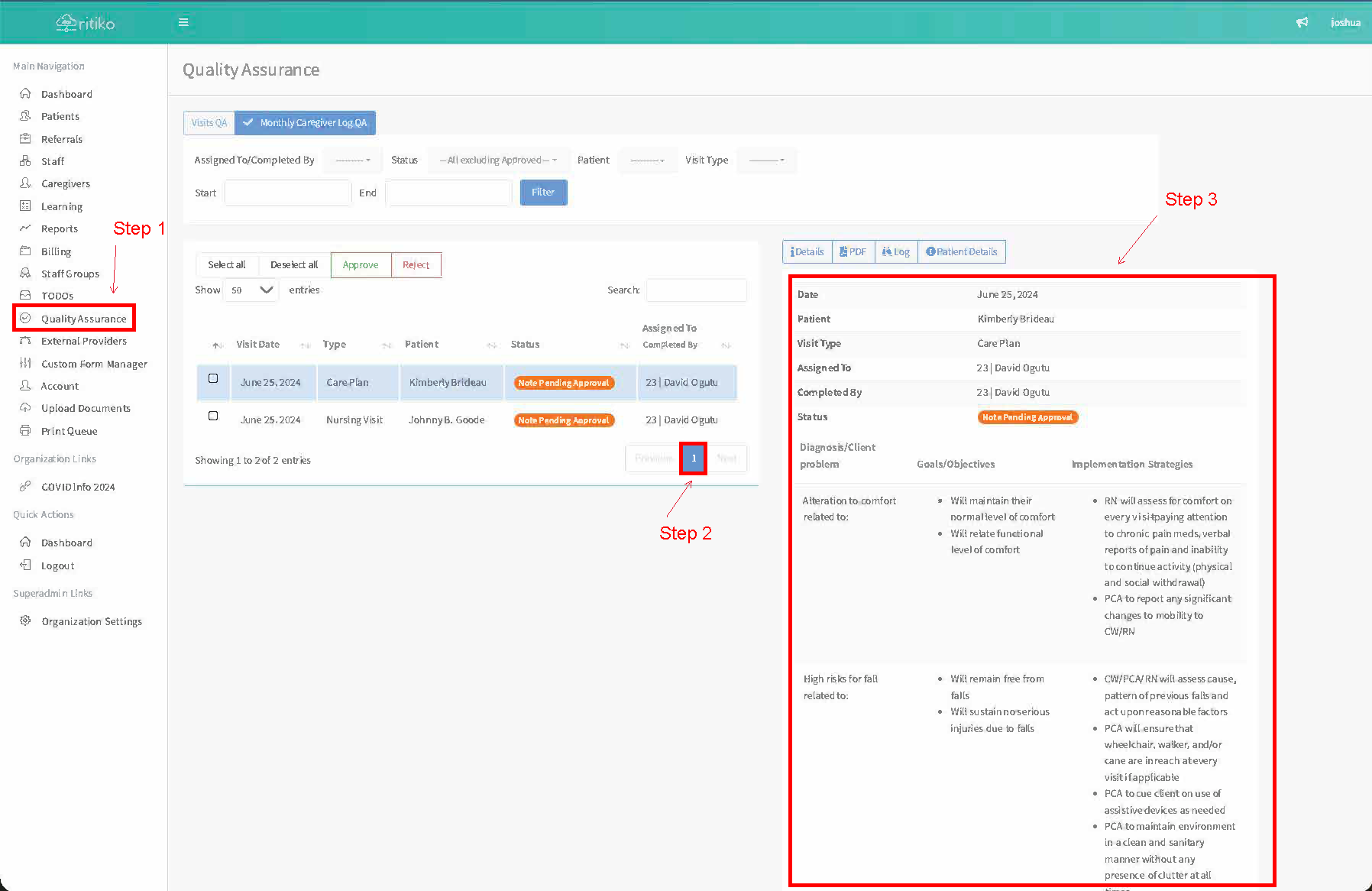Click the green Approve button

[361, 265]
